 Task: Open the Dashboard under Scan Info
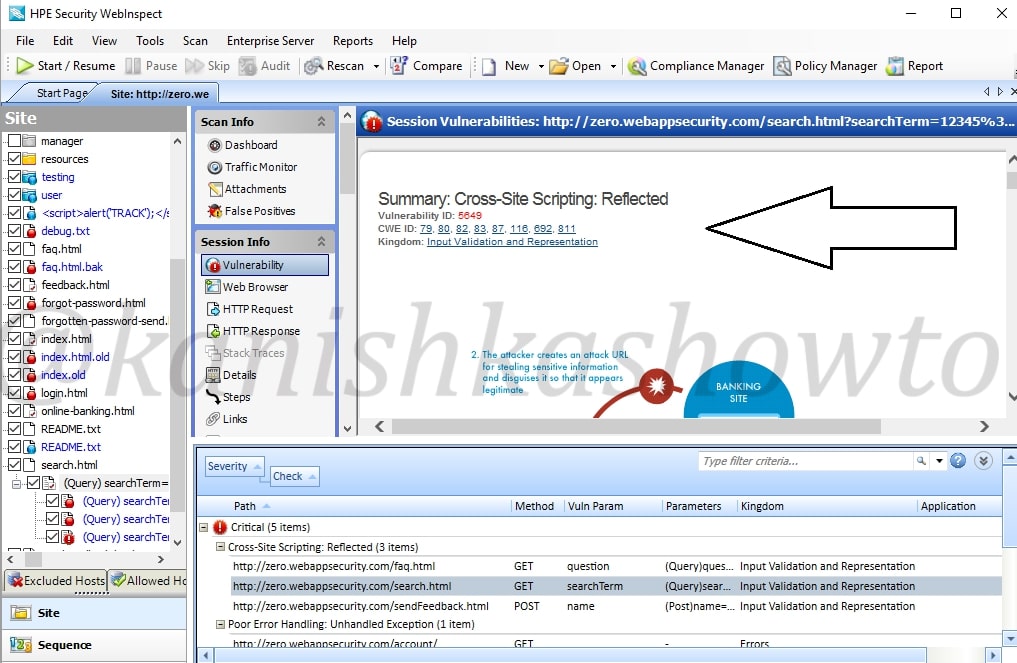(243, 145)
